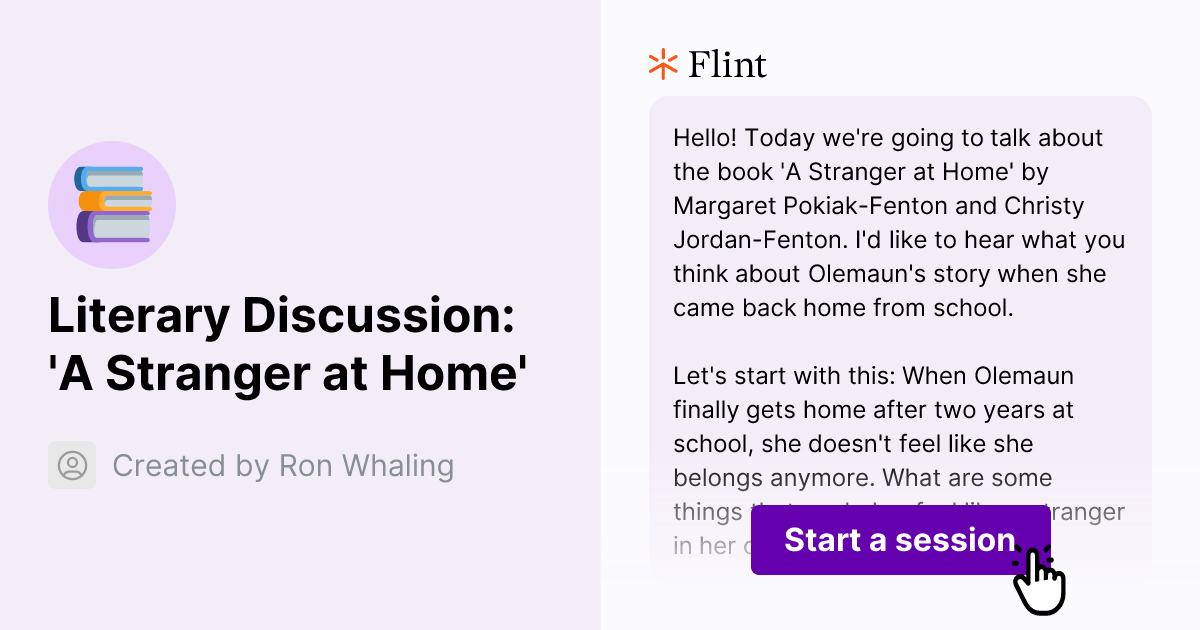
Task: Select the orange spark symbol beside 'Flint'
Action: pos(661,63)
